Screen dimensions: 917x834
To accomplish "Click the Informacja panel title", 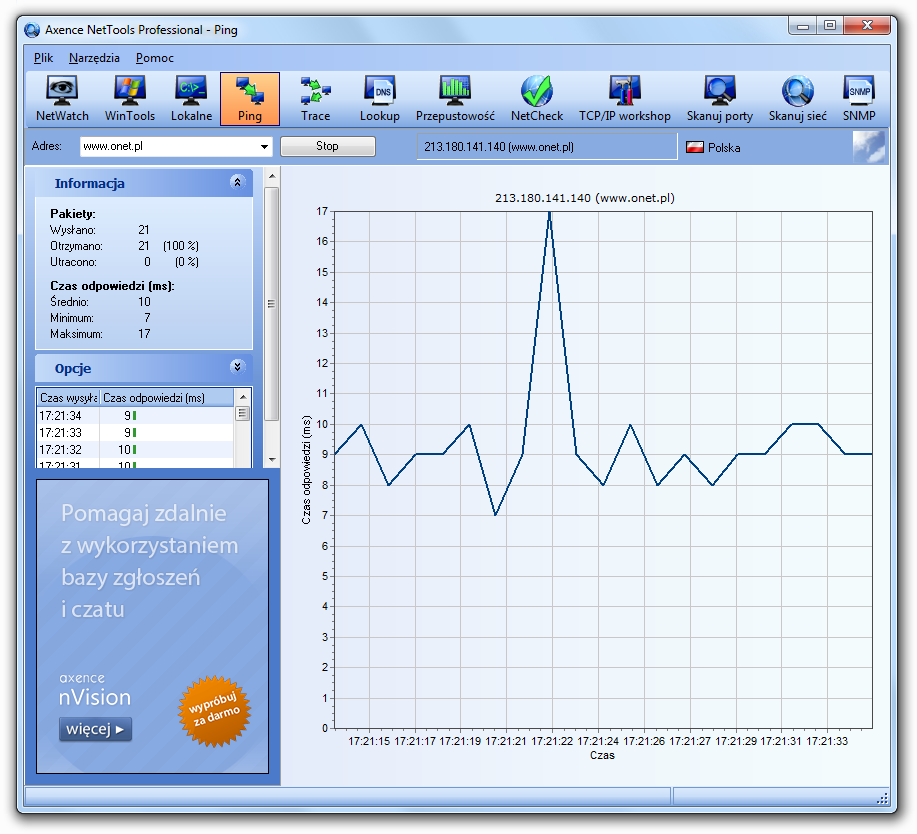I will 89,184.
